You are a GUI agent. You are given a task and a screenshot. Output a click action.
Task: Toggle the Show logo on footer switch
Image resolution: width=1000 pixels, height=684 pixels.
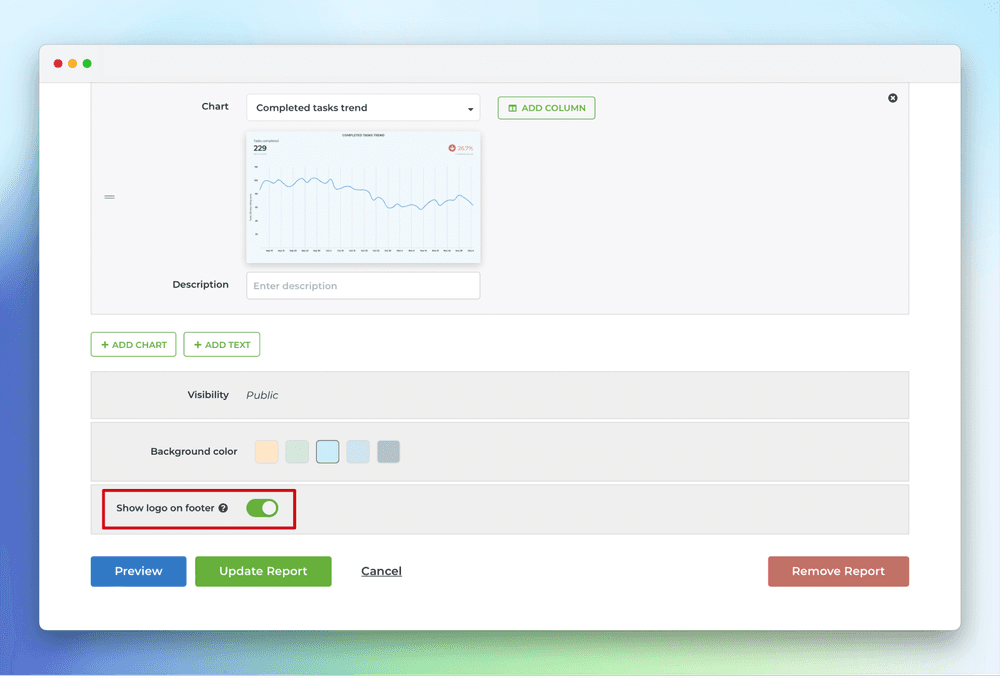click(262, 508)
